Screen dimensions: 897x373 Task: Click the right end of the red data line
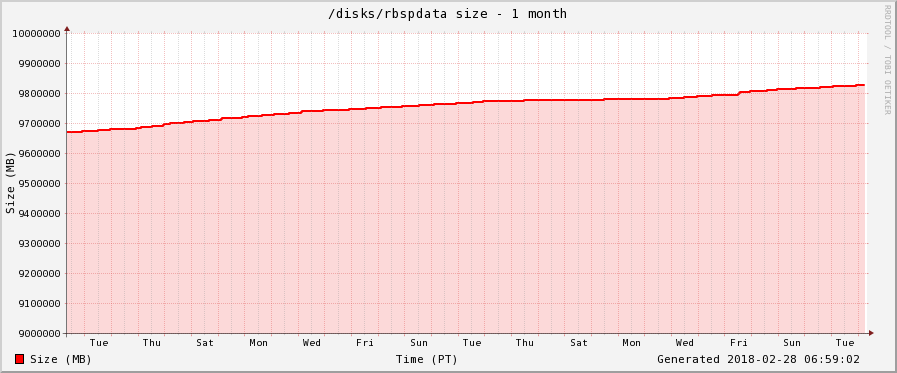point(864,85)
